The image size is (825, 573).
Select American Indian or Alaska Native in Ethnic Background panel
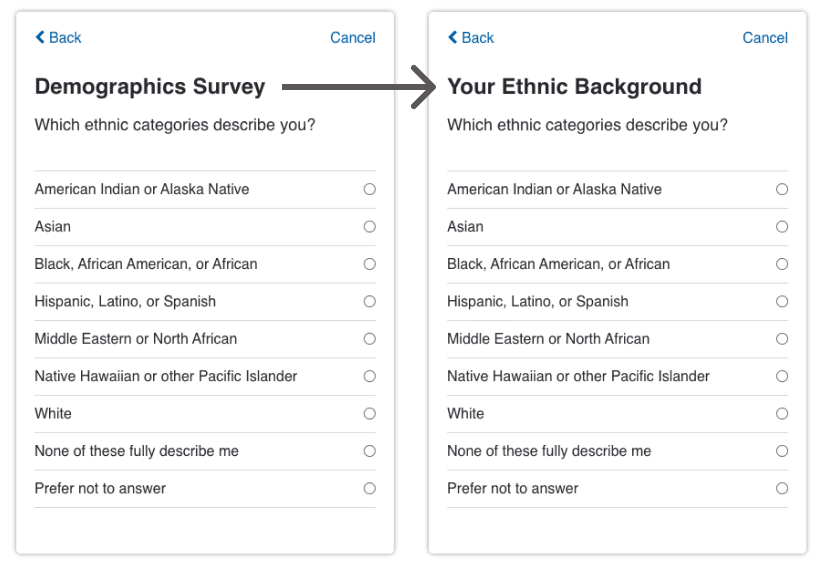point(782,189)
